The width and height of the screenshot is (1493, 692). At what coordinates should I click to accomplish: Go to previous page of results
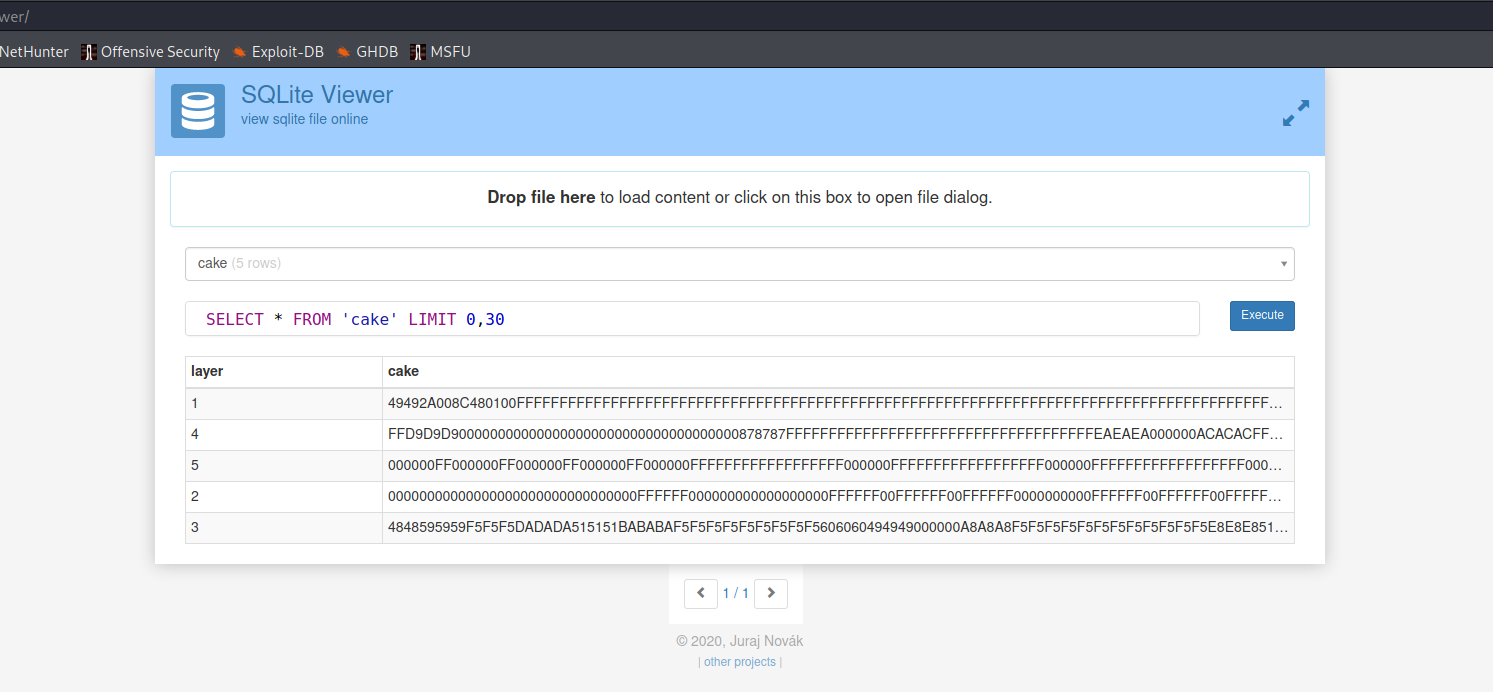pyautogui.click(x=700, y=593)
